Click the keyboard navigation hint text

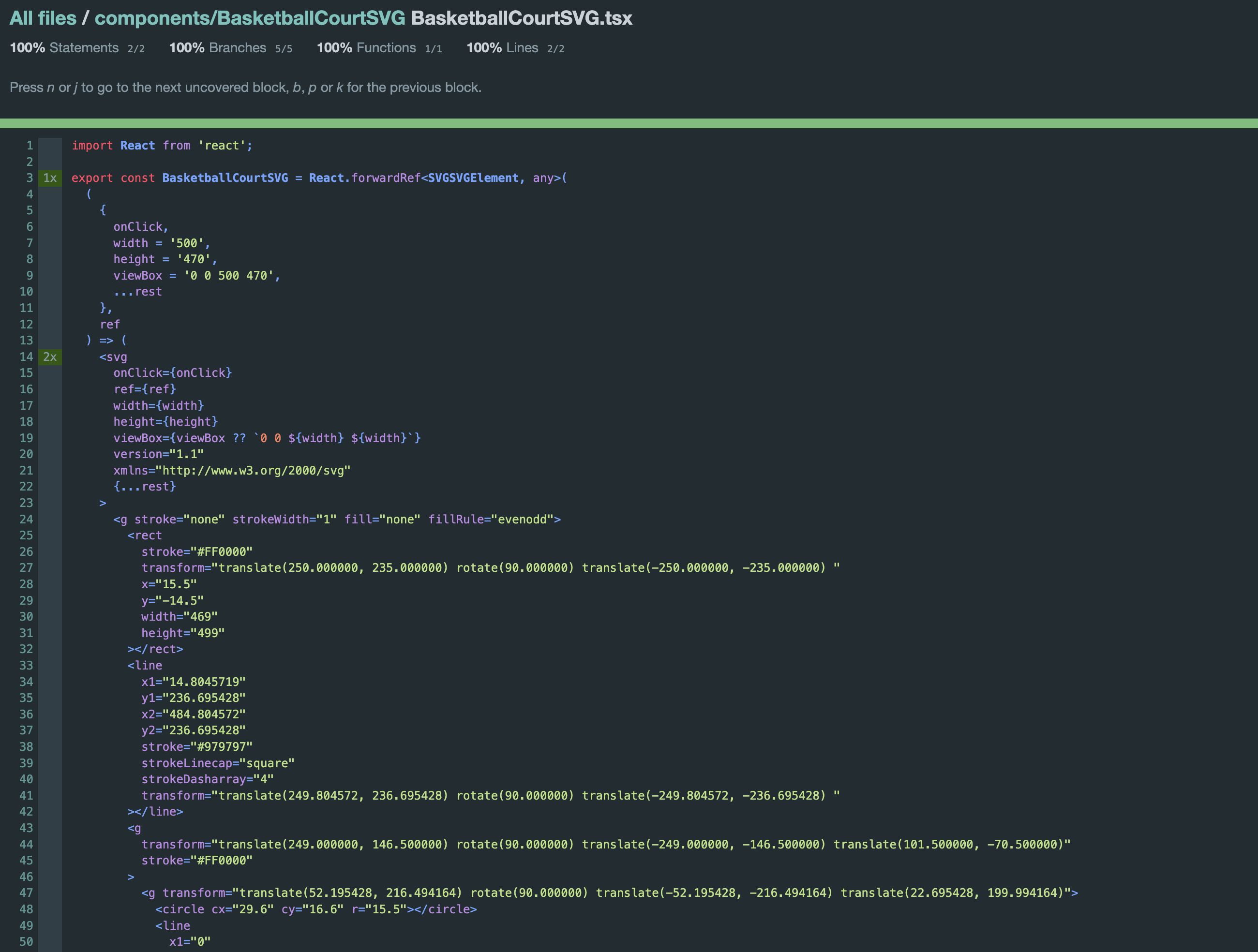pyautogui.click(x=246, y=88)
